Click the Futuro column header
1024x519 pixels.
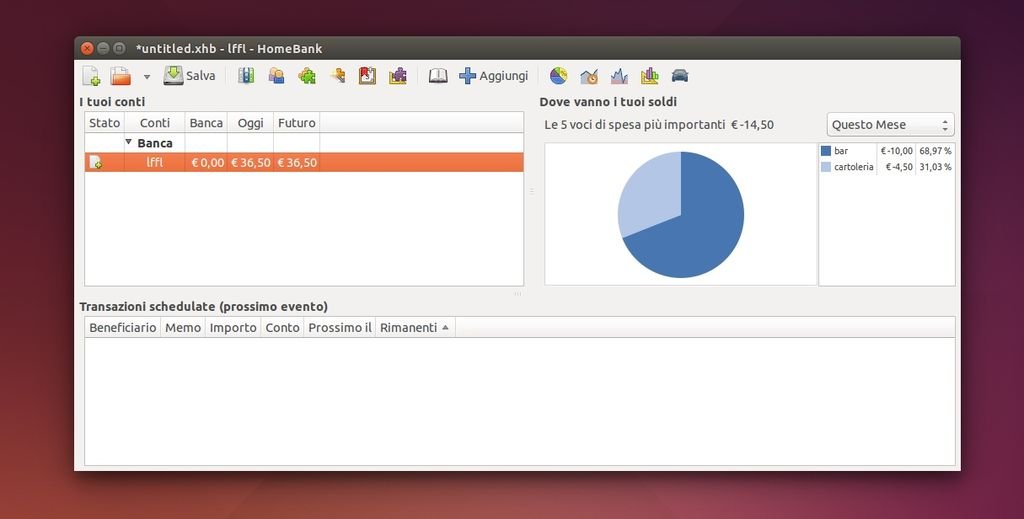pyautogui.click(x=296, y=123)
